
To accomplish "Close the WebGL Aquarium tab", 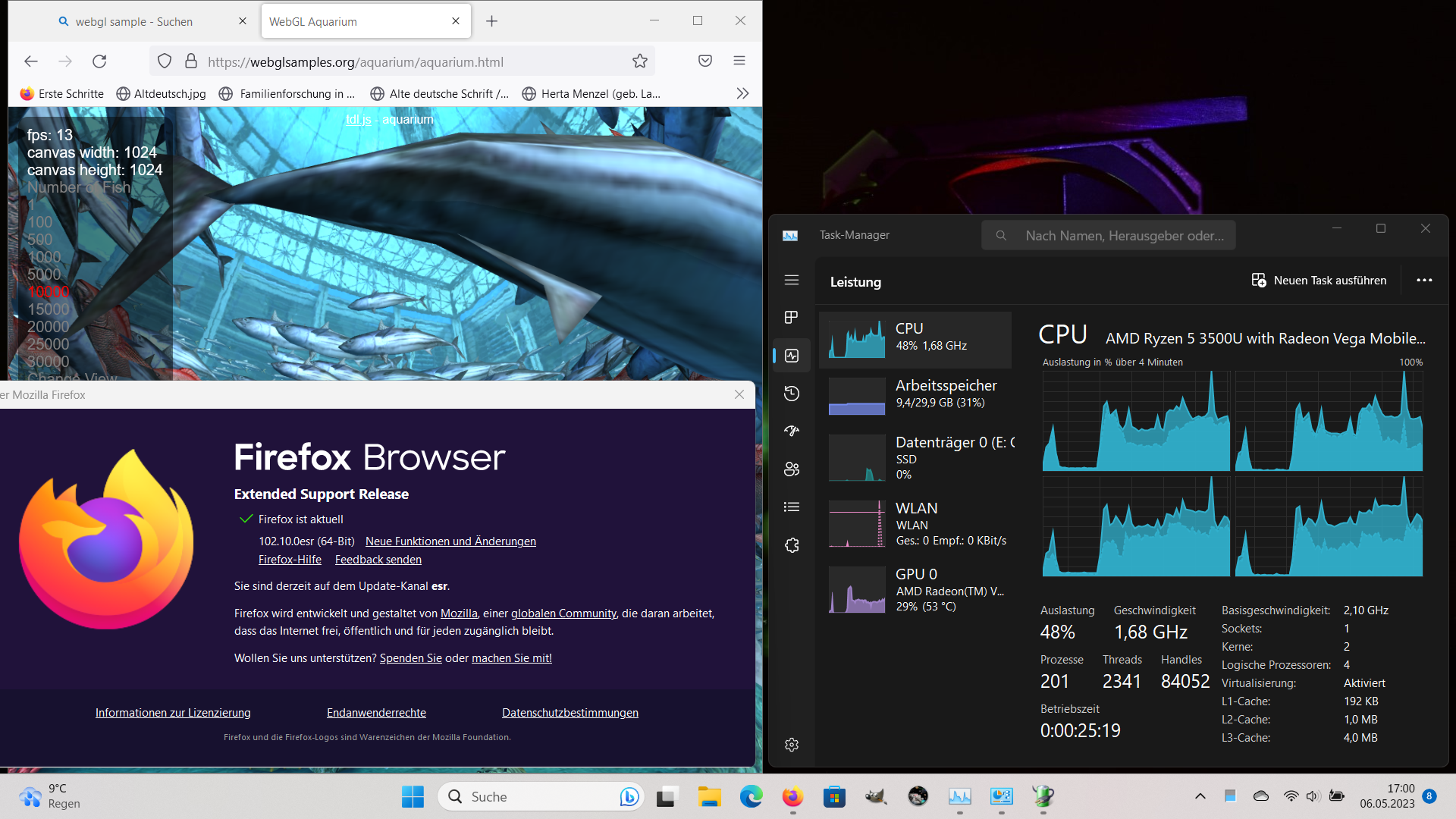I will 456,21.
